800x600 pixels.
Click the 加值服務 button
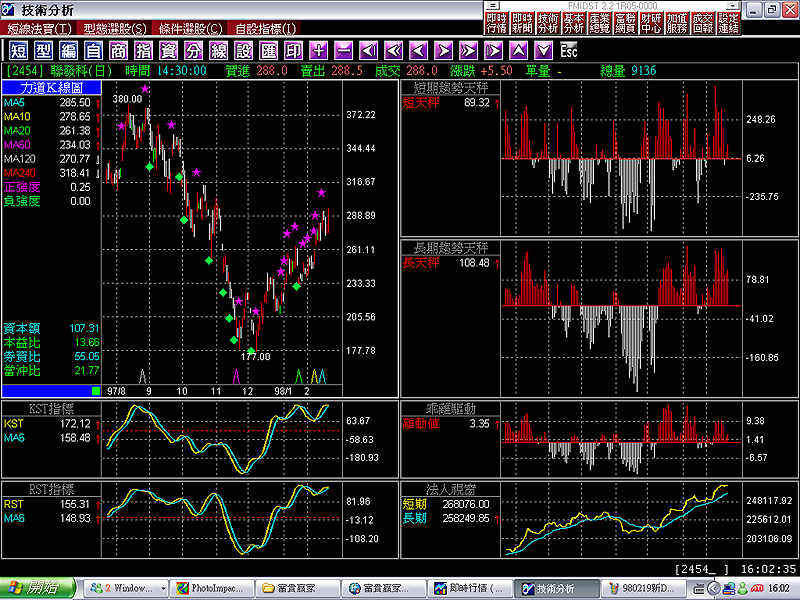pos(677,23)
